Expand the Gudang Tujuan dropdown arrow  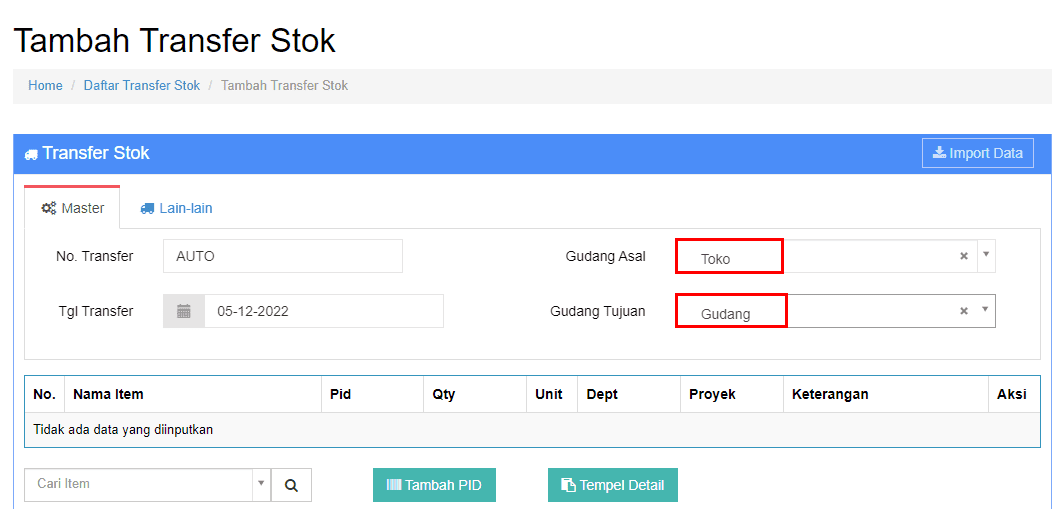pyautogui.click(x=986, y=309)
